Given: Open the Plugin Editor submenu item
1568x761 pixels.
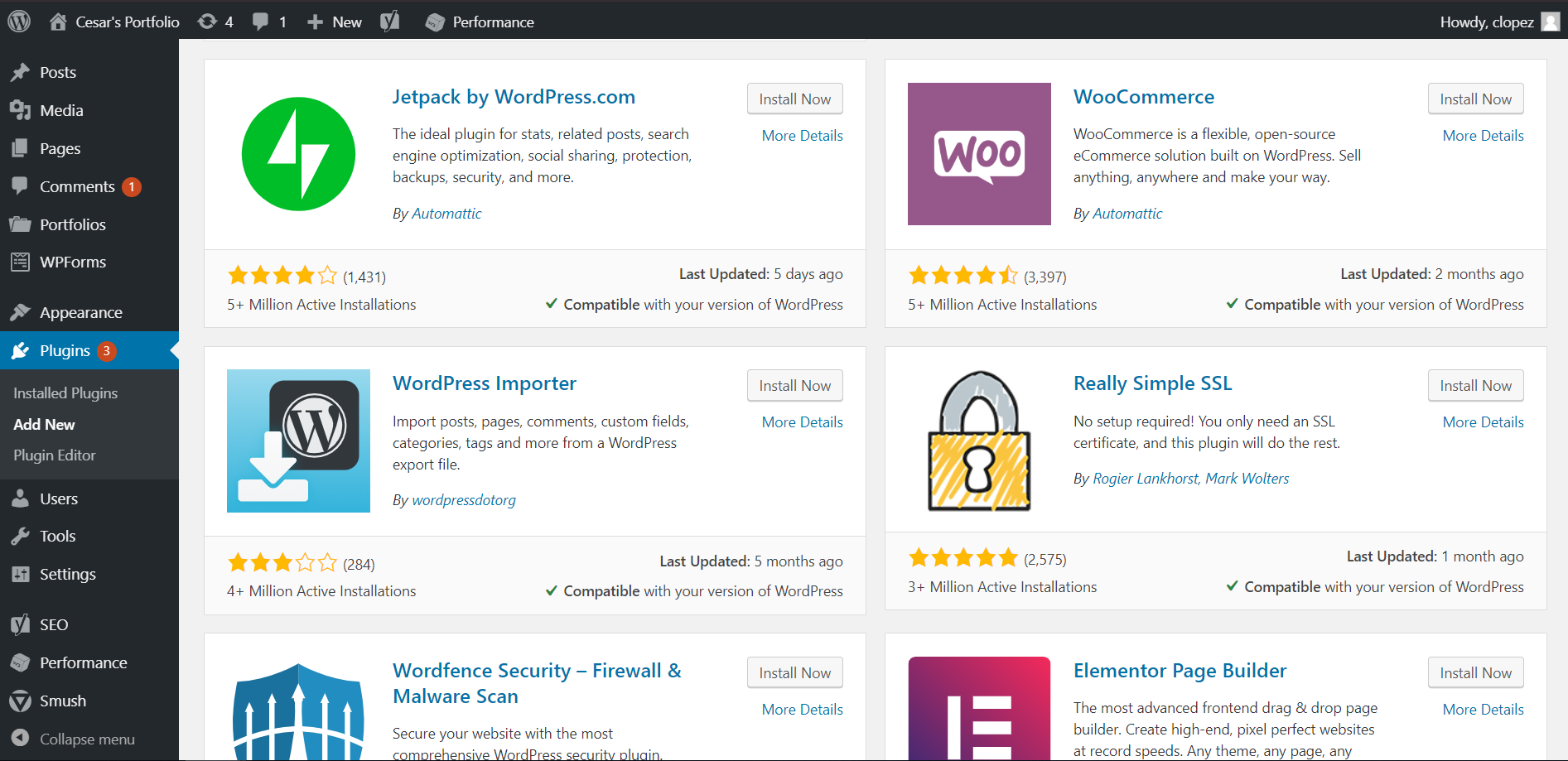Looking at the screenshot, I should click(55, 455).
